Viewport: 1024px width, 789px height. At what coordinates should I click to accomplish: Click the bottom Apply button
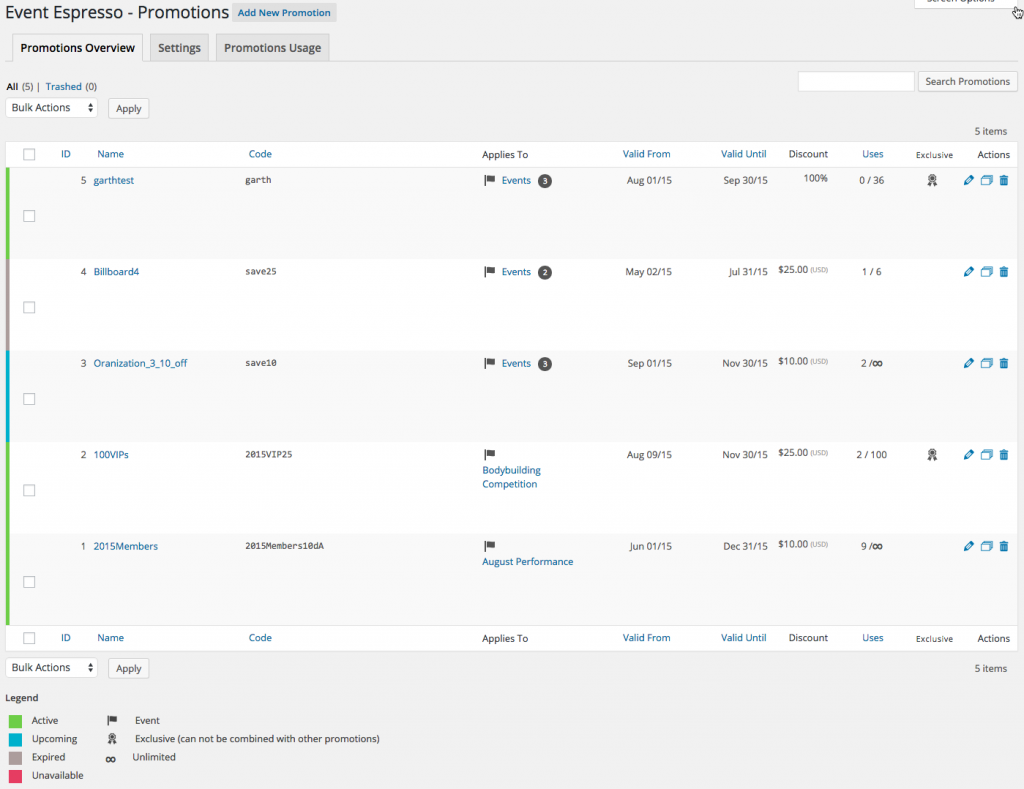[x=129, y=668]
